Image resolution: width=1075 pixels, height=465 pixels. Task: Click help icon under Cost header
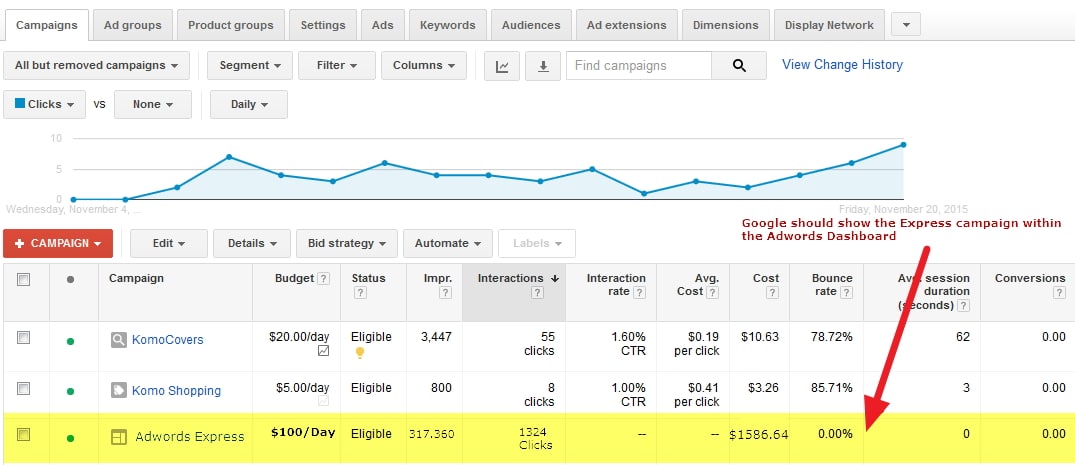(x=773, y=293)
